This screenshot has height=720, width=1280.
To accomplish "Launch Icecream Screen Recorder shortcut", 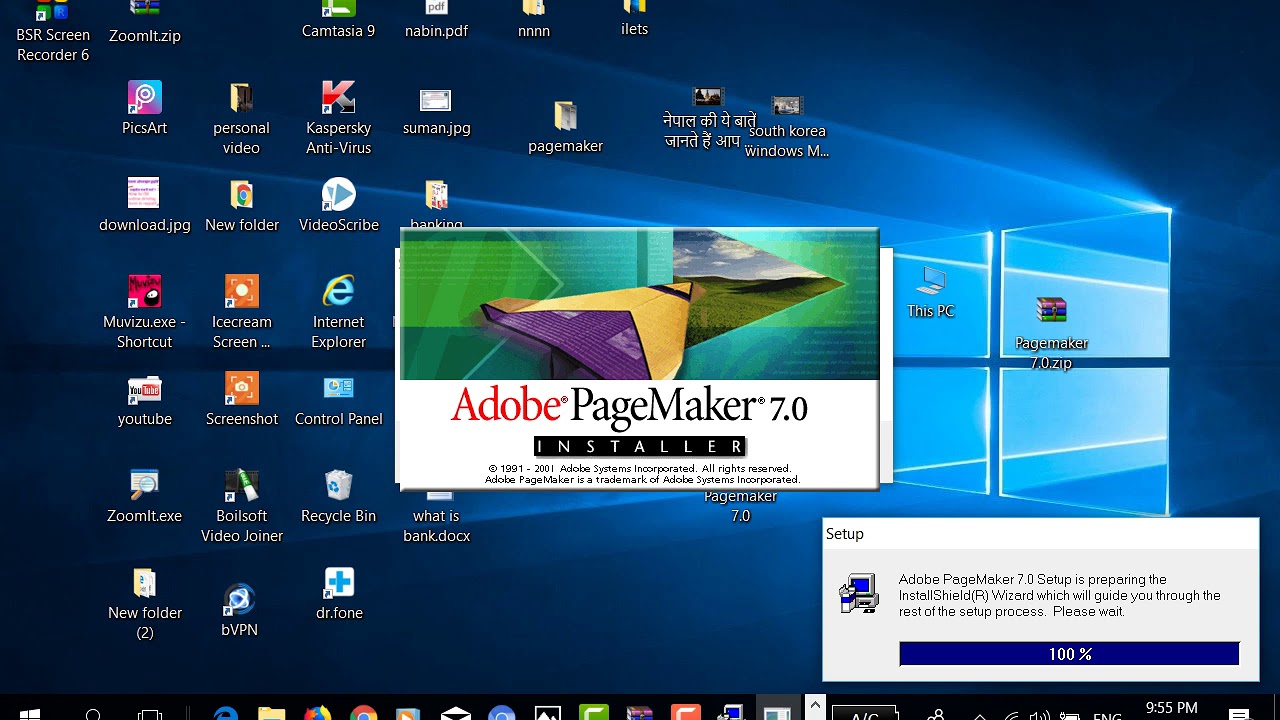I will (x=241, y=291).
